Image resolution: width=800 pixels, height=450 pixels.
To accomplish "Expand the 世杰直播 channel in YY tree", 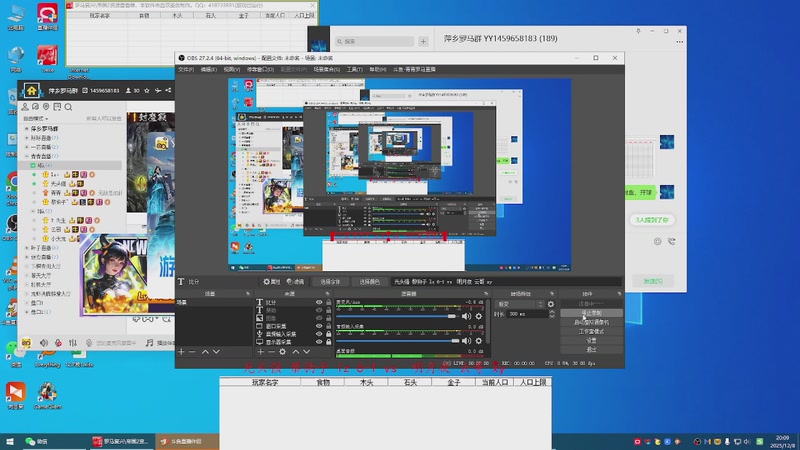I will 27,257.
